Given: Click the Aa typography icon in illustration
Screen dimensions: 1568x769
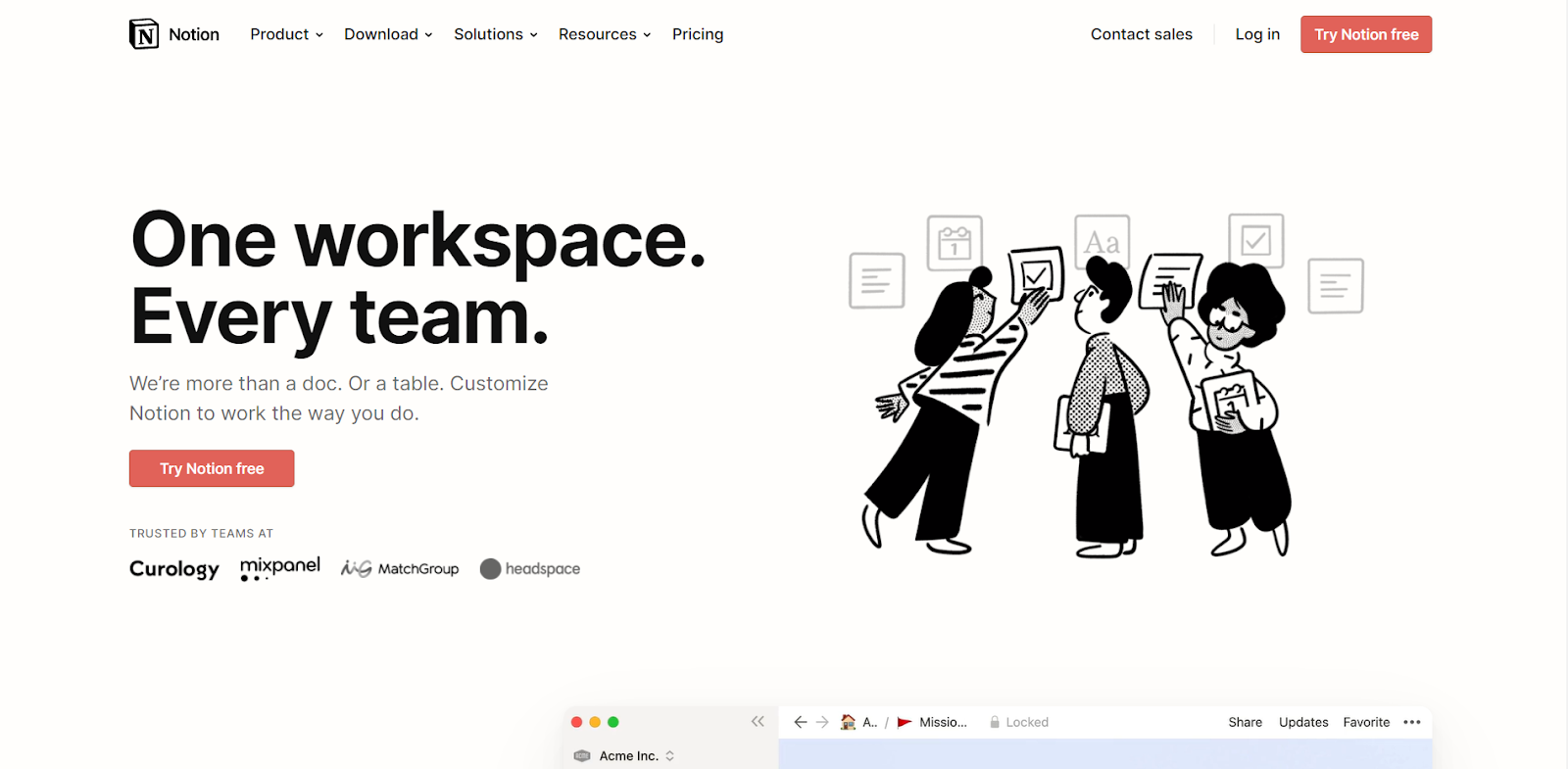Looking at the screenshot, I should click(1102, 241).
